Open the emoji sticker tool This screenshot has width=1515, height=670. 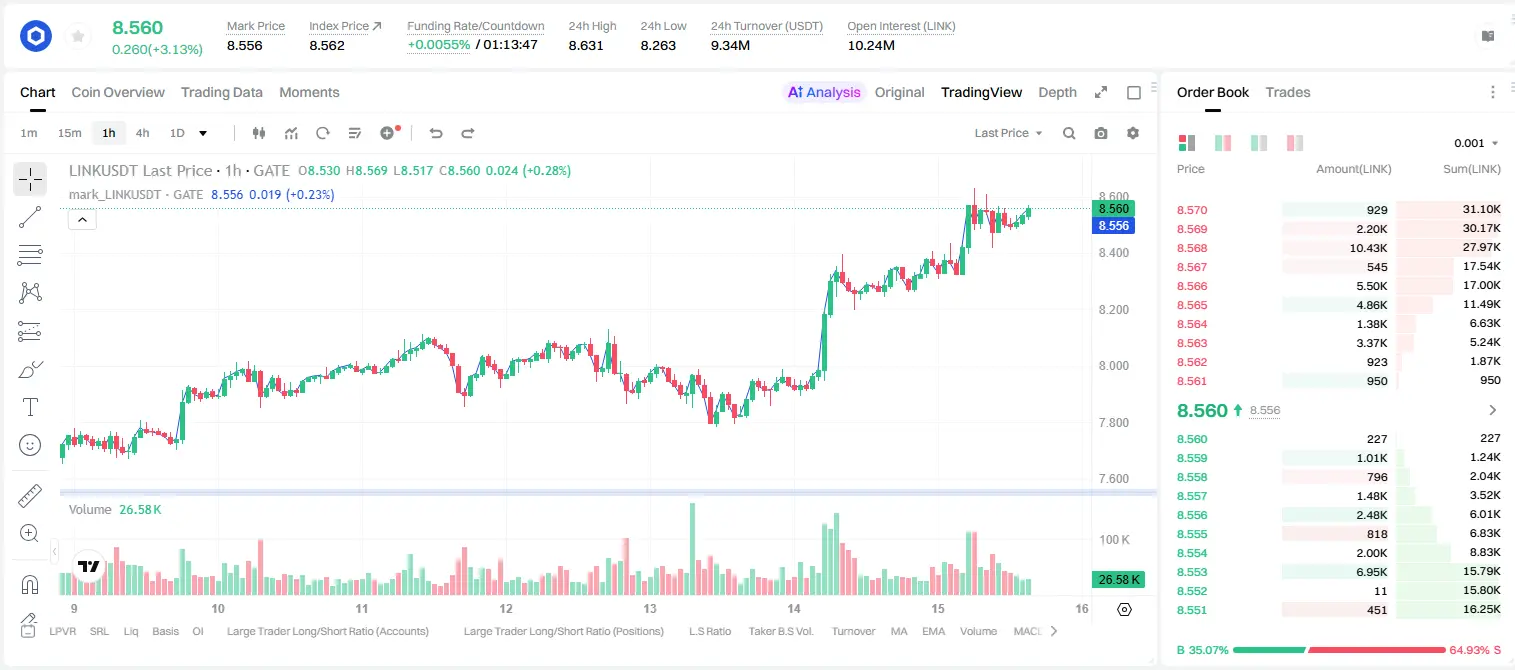30,445
